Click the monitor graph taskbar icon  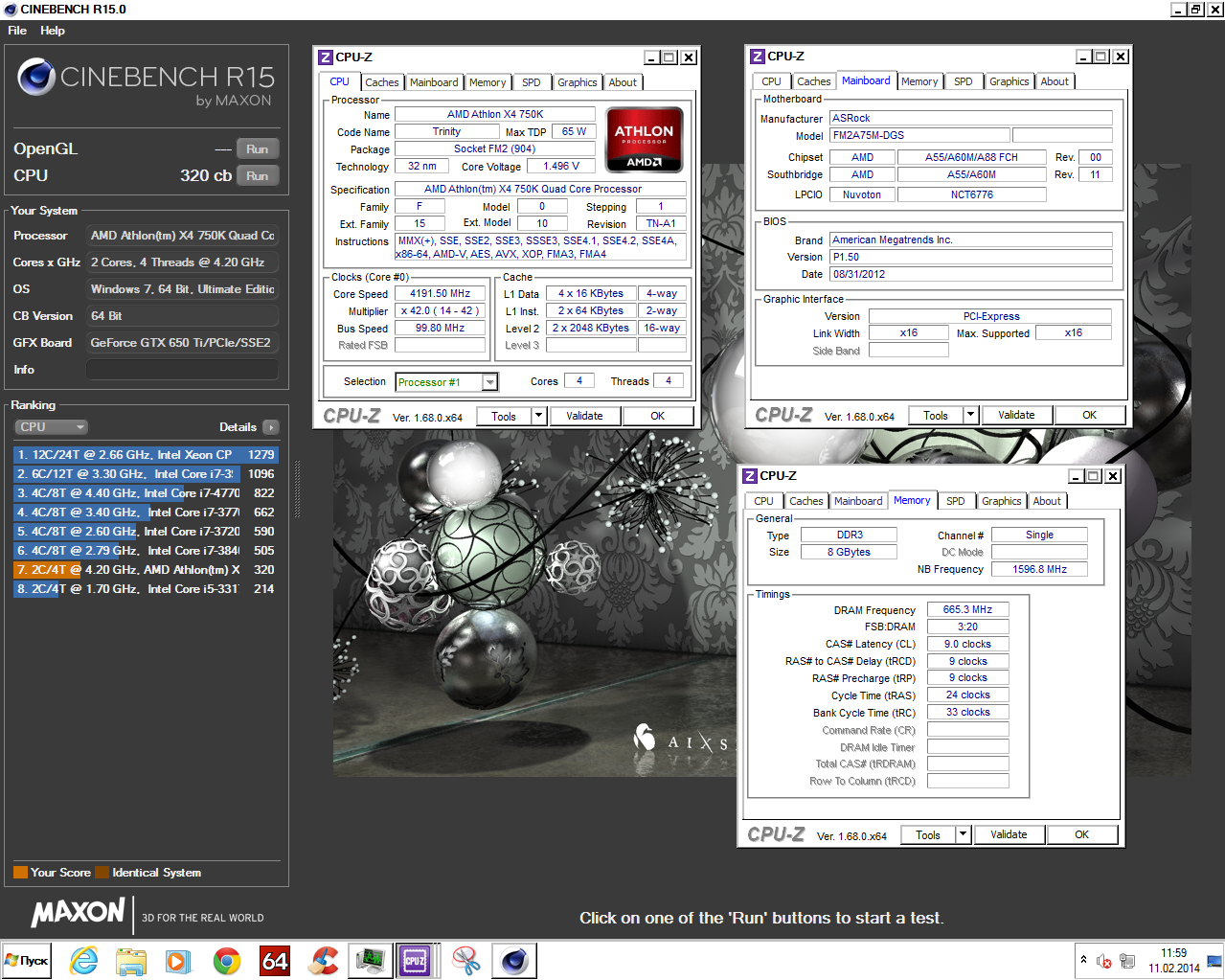coord(370,960)
